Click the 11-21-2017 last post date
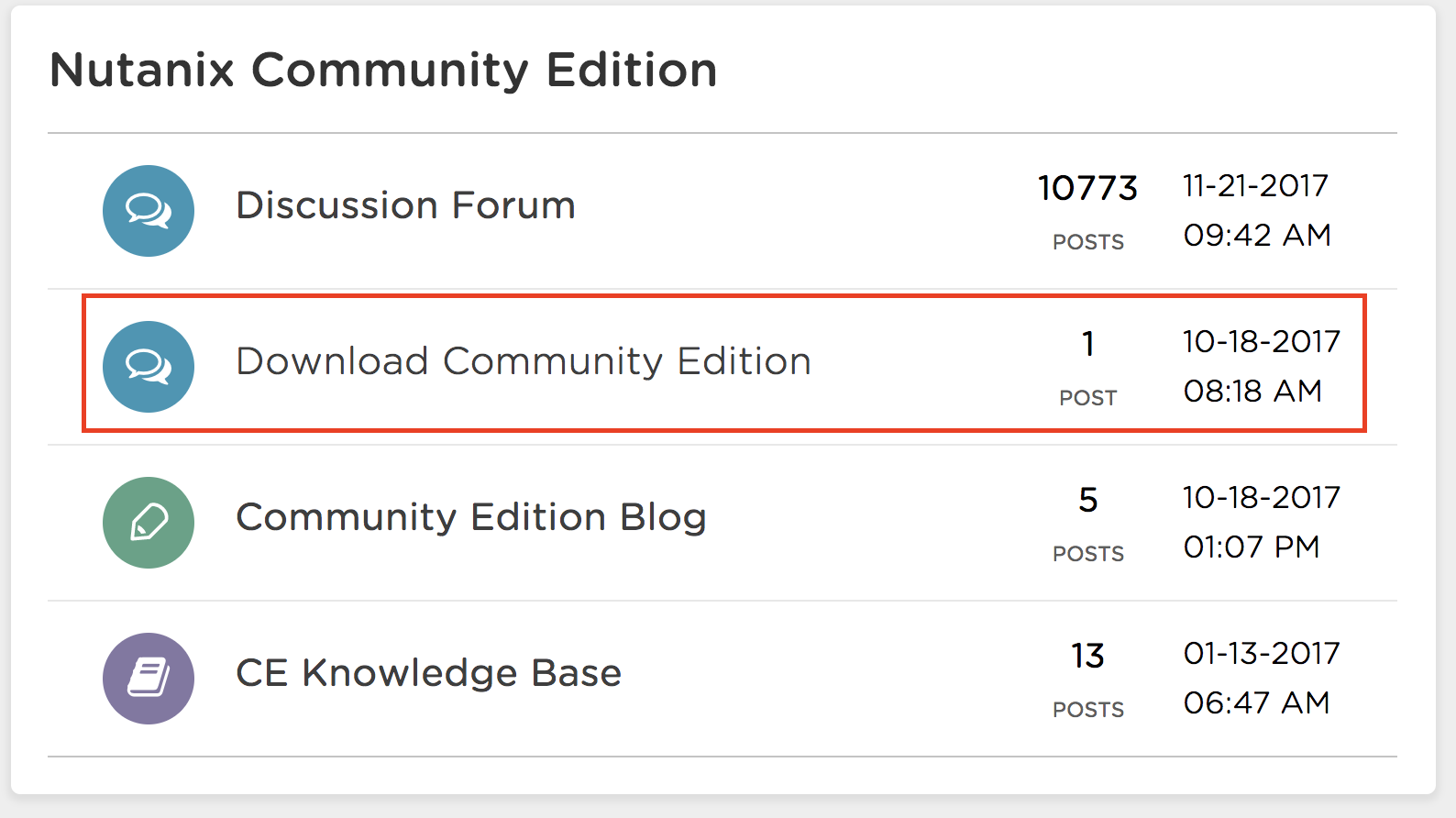The height and width of the screenshot is (818, 1456). 1255,185
